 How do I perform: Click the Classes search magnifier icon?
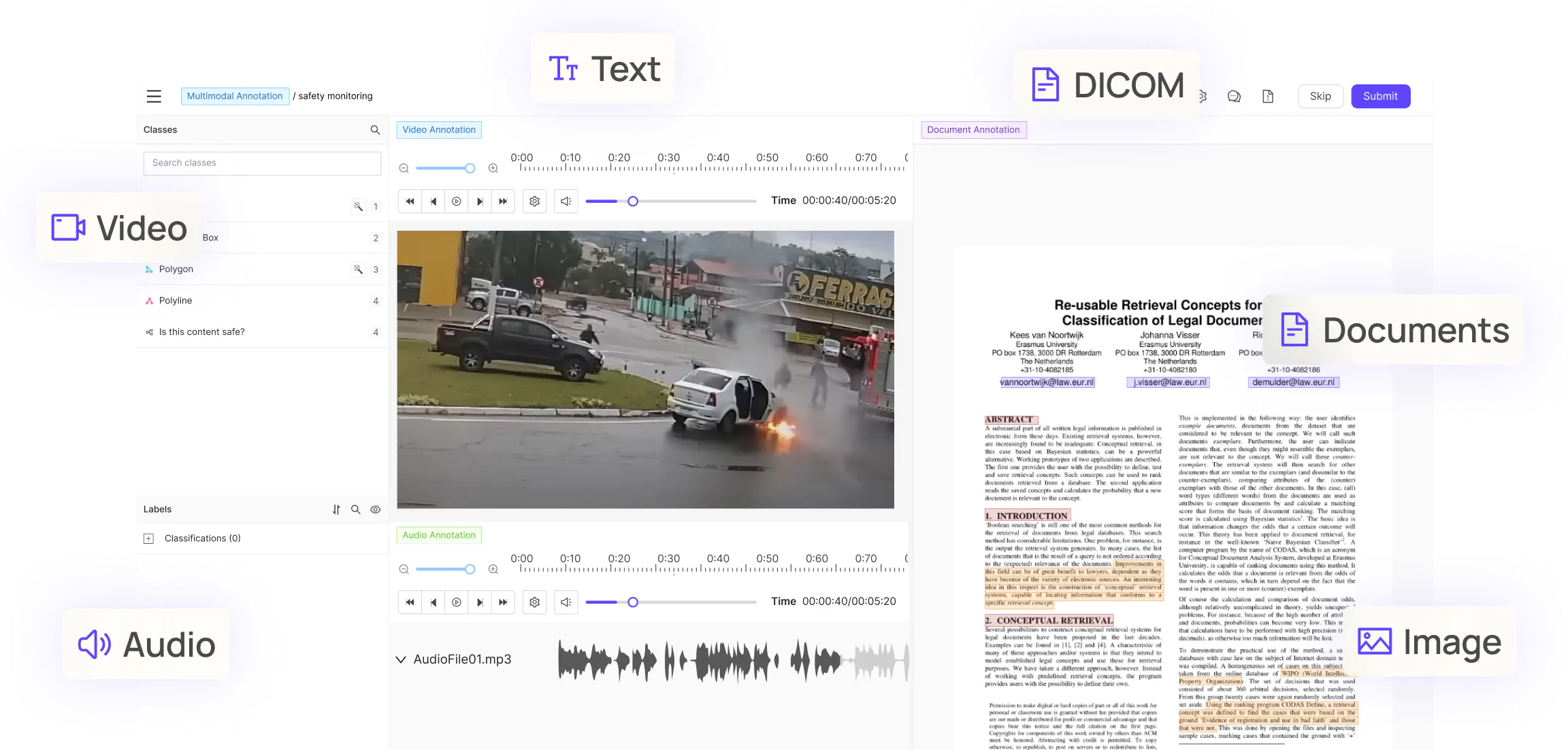tap(375, 130)
